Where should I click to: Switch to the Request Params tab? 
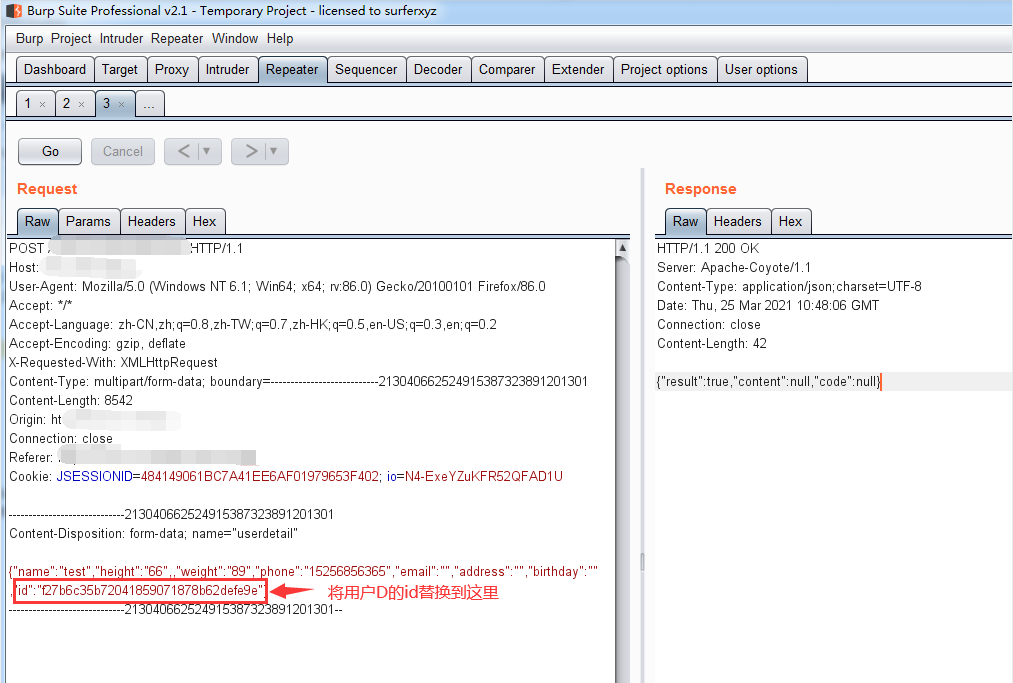(x=89, y=222)
